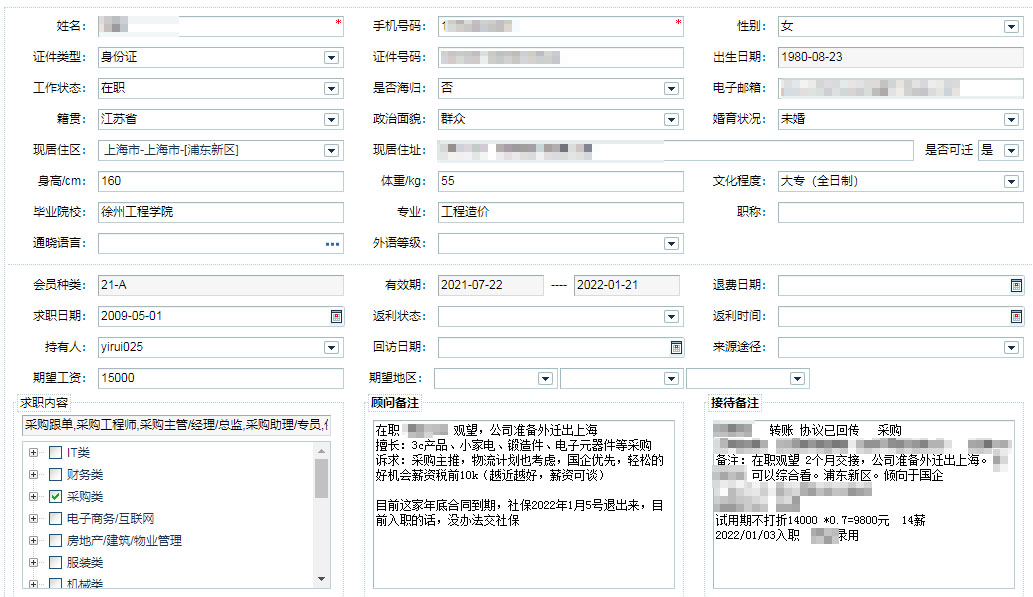Click the ellipsis button in 通晓语言 field

332,244
